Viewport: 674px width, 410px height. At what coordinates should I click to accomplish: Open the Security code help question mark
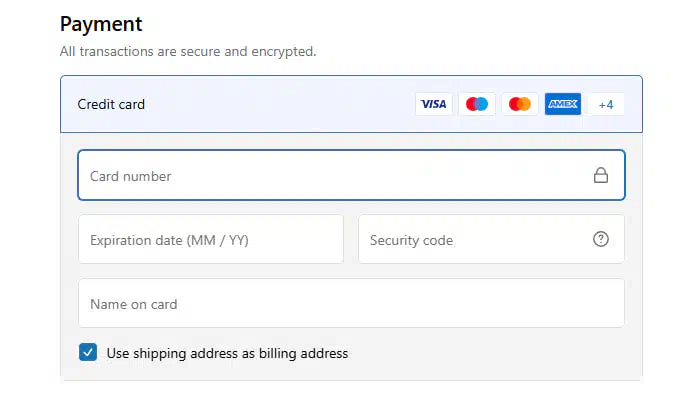coord(600,239)
